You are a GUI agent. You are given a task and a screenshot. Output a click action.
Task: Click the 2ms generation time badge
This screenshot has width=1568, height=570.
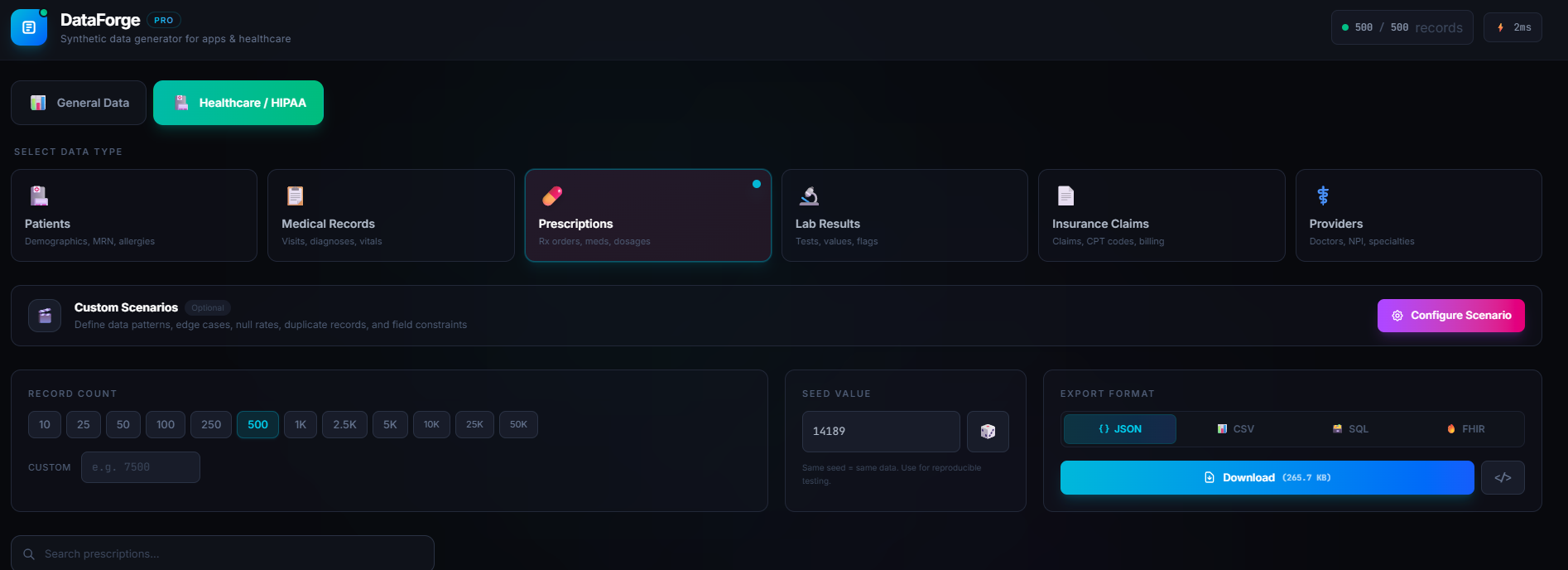[1513, 27]
